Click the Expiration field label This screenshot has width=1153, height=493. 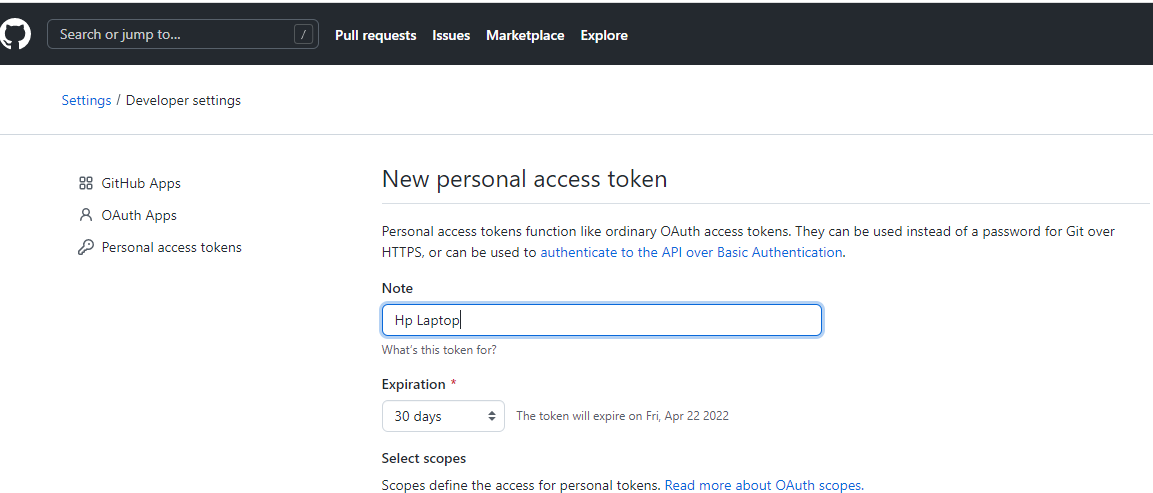pos(413,384)
